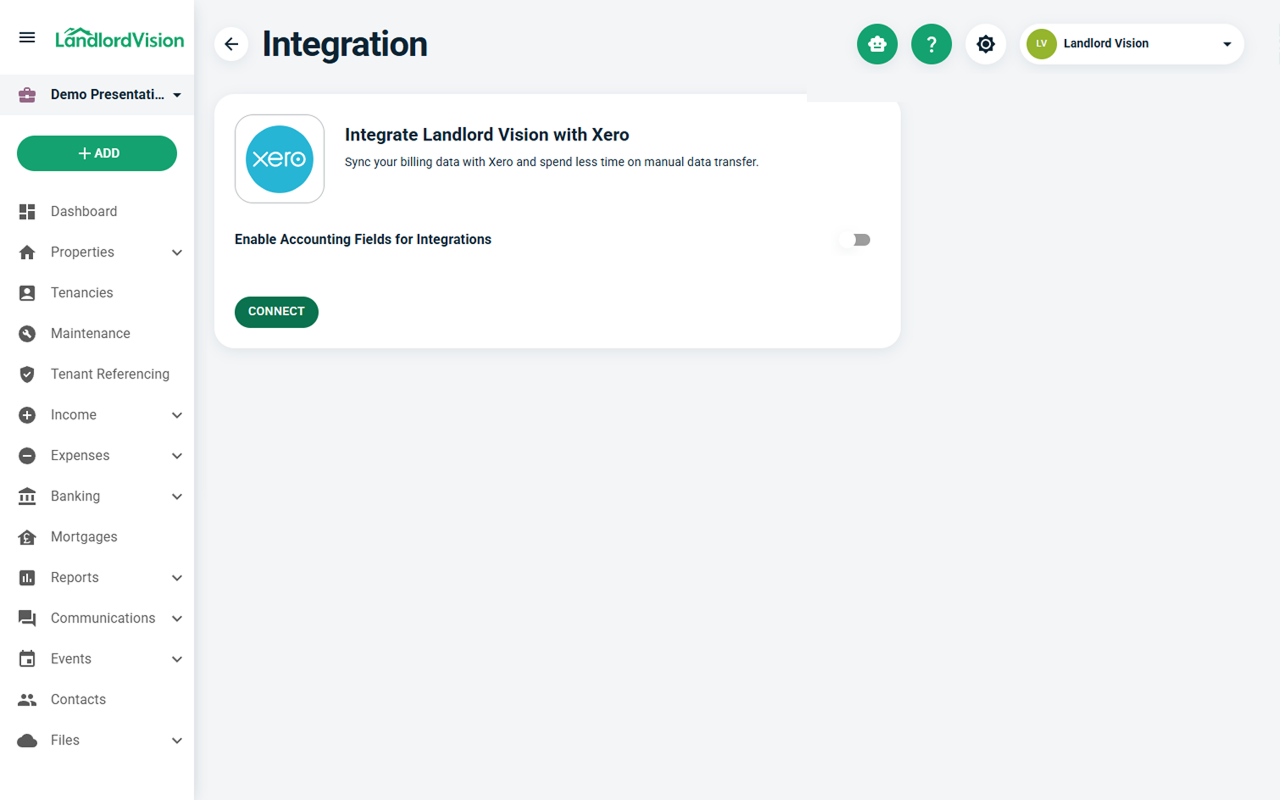Click the Events label in sidebar

coord(71,659)
